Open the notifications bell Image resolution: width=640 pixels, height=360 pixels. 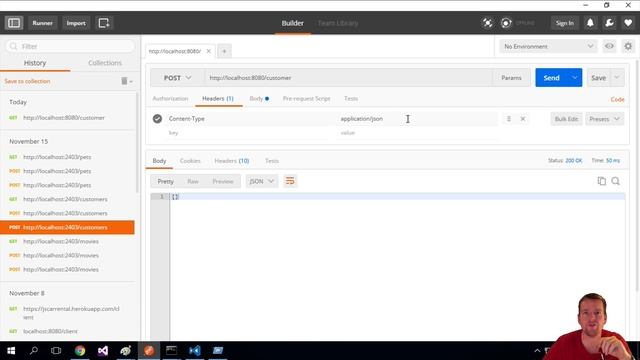click(590, 23)
